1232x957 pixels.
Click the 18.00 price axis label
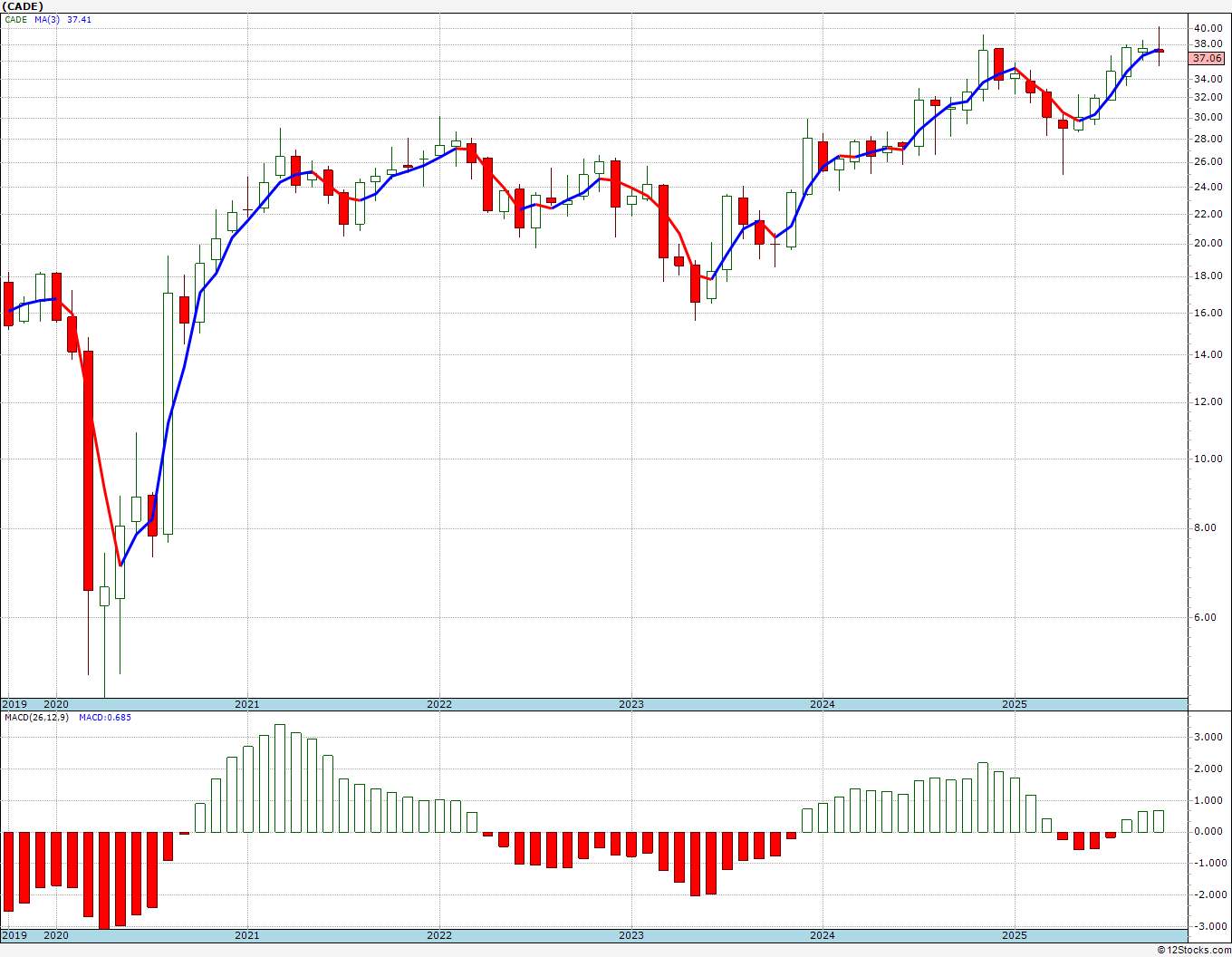1208,276
